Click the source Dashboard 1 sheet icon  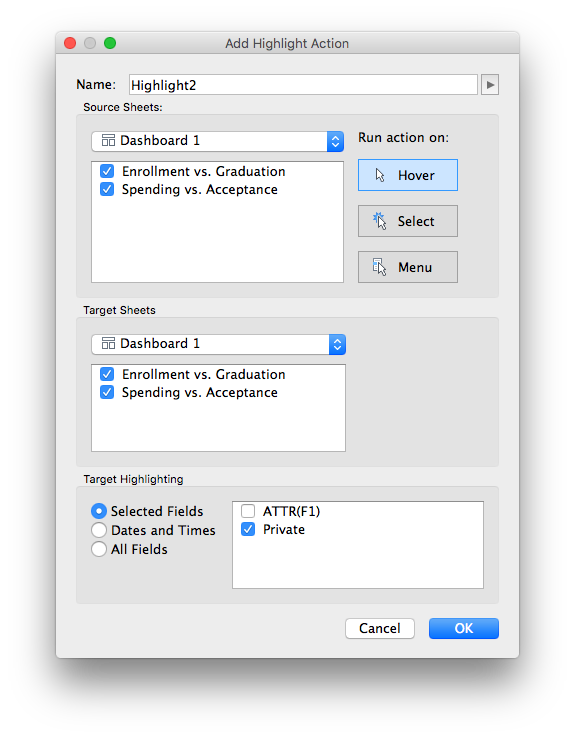[x=108, y=140]
